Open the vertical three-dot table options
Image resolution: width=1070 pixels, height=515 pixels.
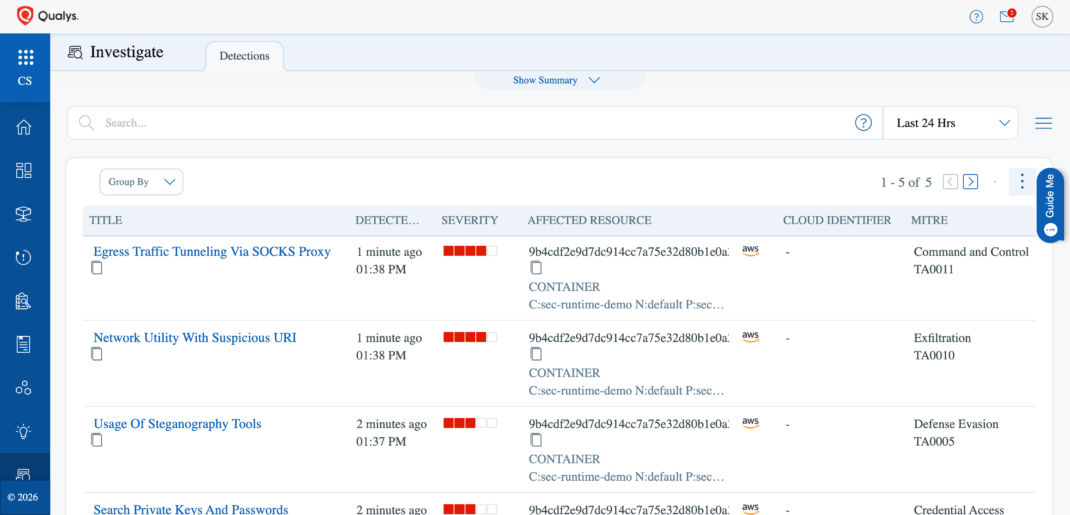click(x=1022, y=181)
